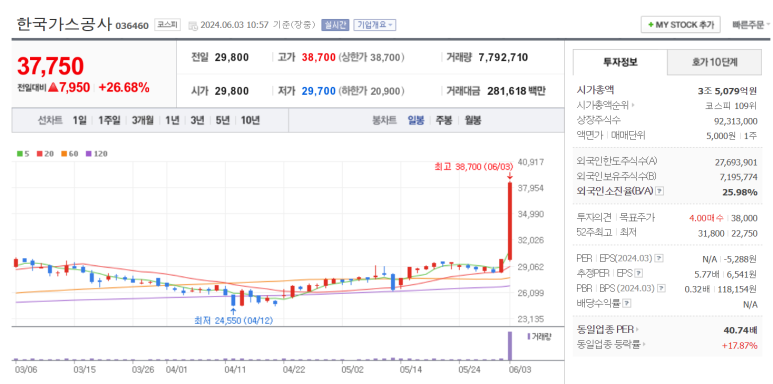This screenshot has height=384, width=773.
Task: Click the blue arrow marker above 최저 24,550
Action: [233, 311]
